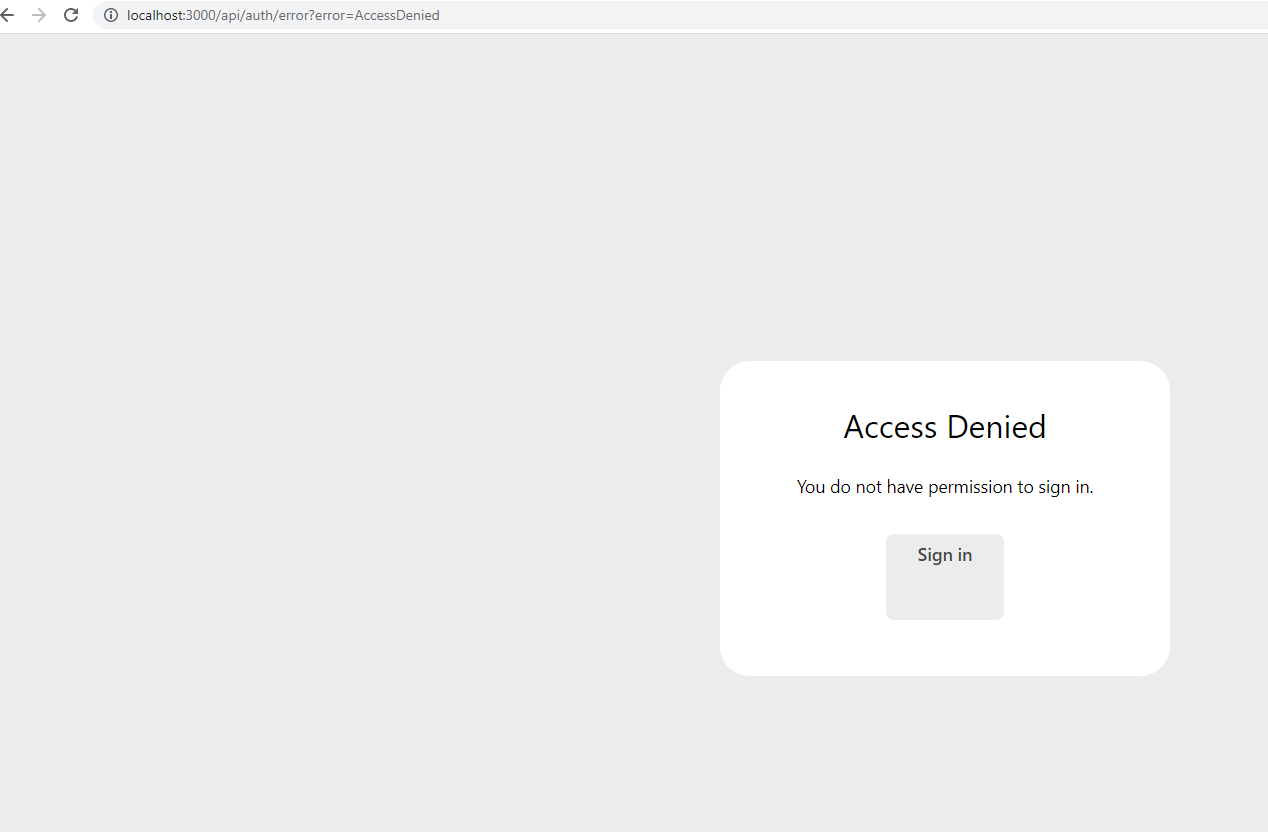Click the 'Access Denied' heading

click(x=944, y=427)
